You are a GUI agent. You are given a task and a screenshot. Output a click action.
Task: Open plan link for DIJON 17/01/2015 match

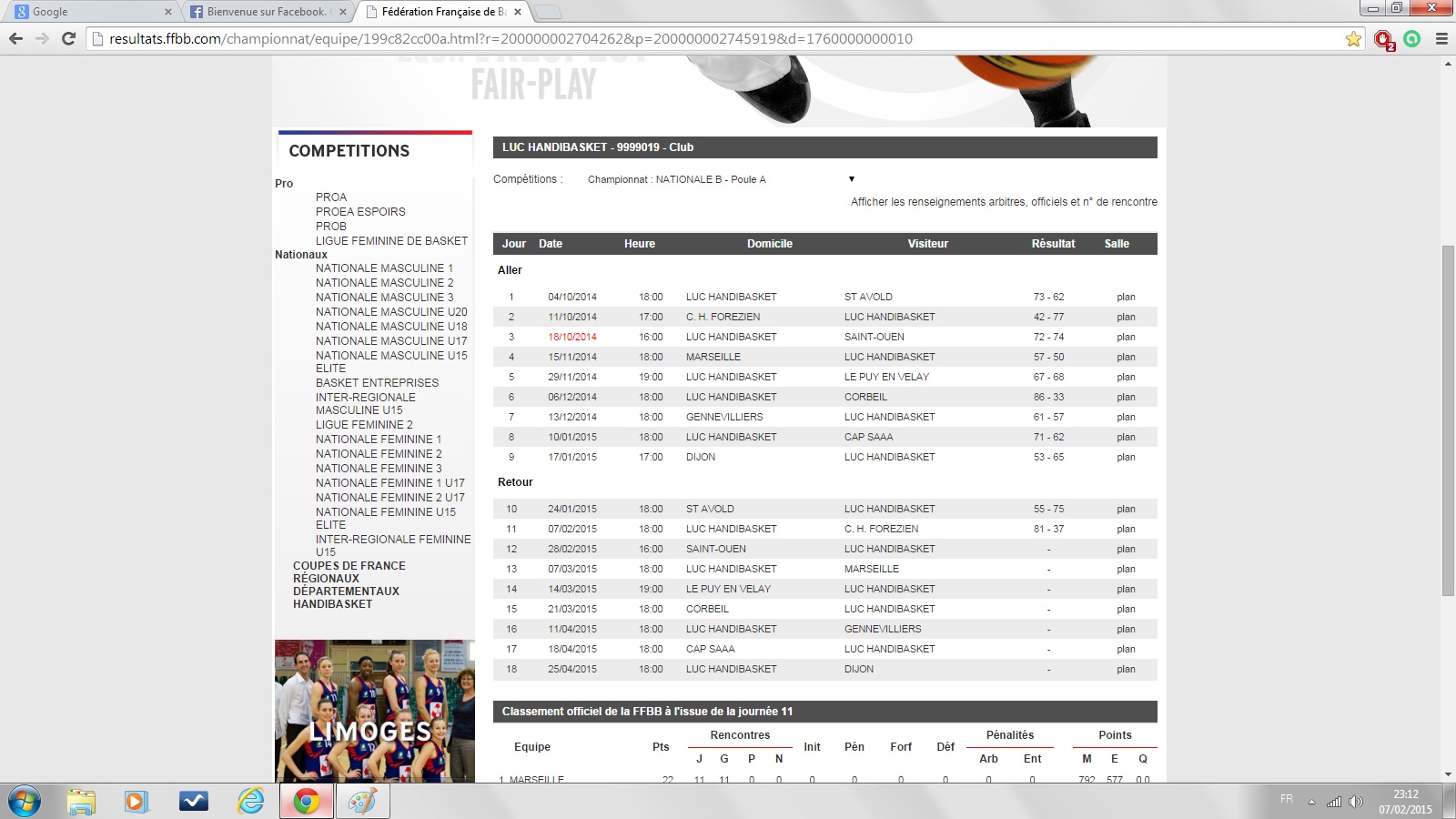[x=1126, y=458]
